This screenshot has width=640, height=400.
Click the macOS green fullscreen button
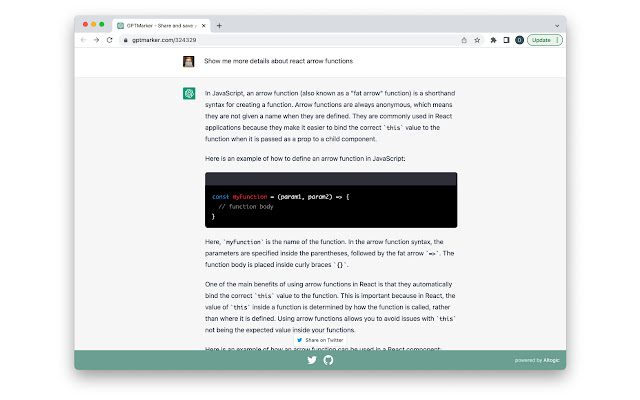(102, 24)
